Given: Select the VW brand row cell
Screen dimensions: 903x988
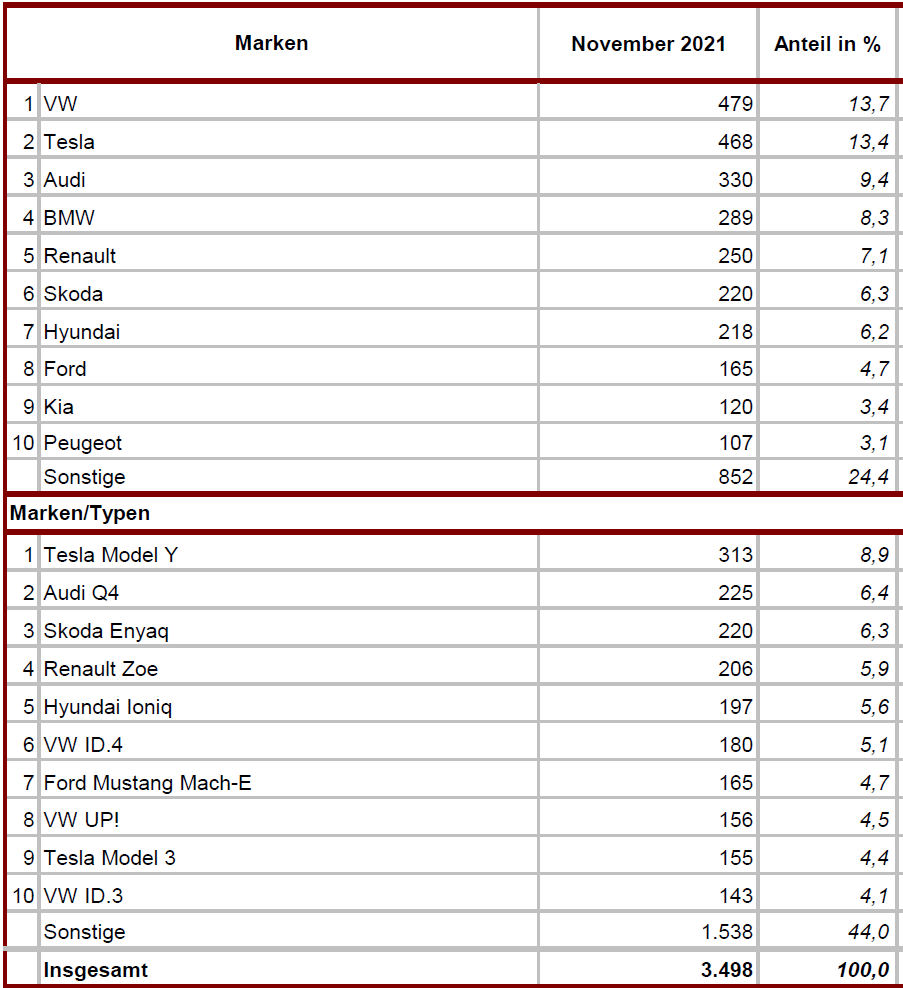Looking at the screenshot, I should pyautogui.click(x=289, y=103).
